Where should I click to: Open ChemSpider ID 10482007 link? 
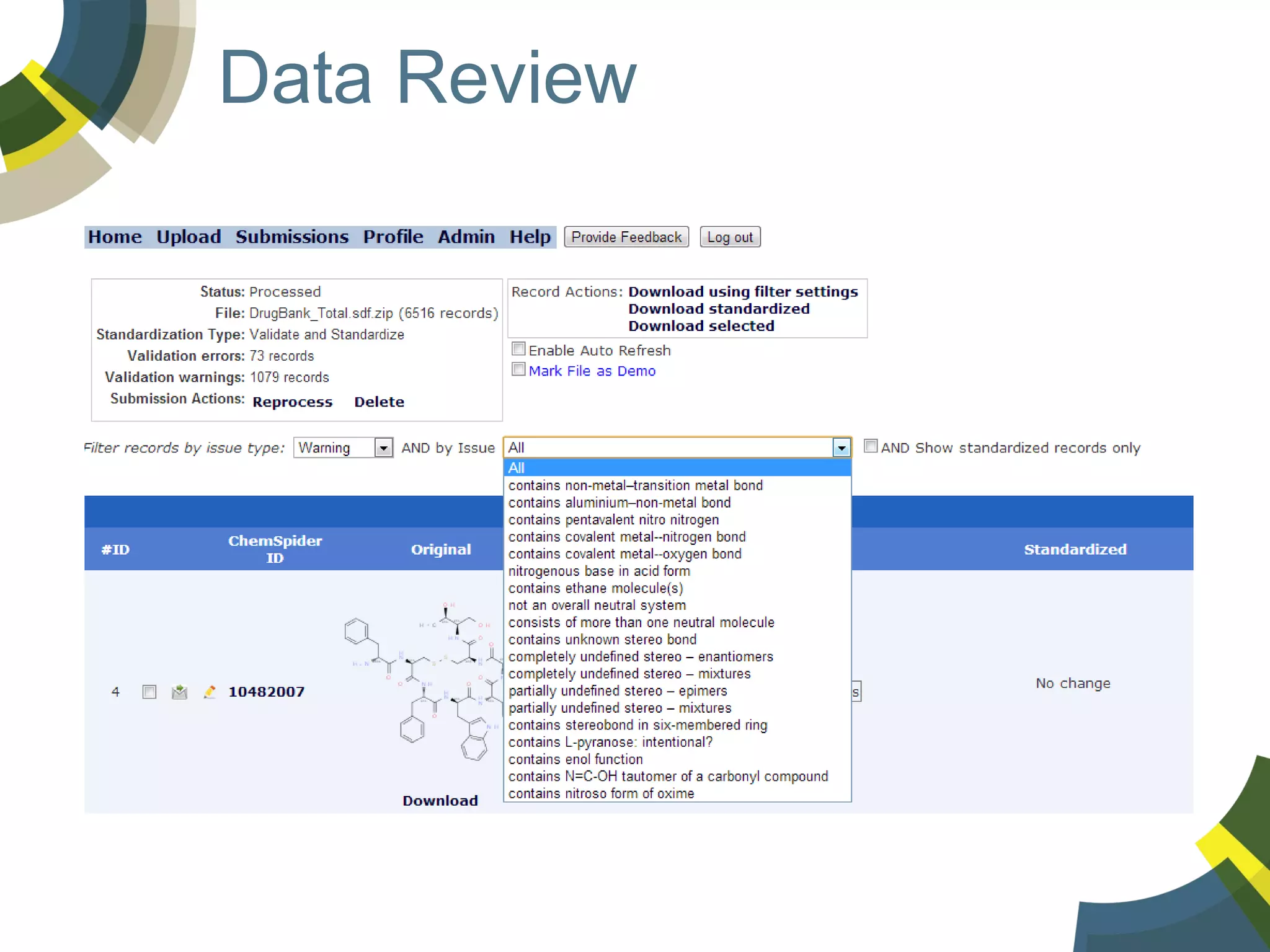pos(267,692)
